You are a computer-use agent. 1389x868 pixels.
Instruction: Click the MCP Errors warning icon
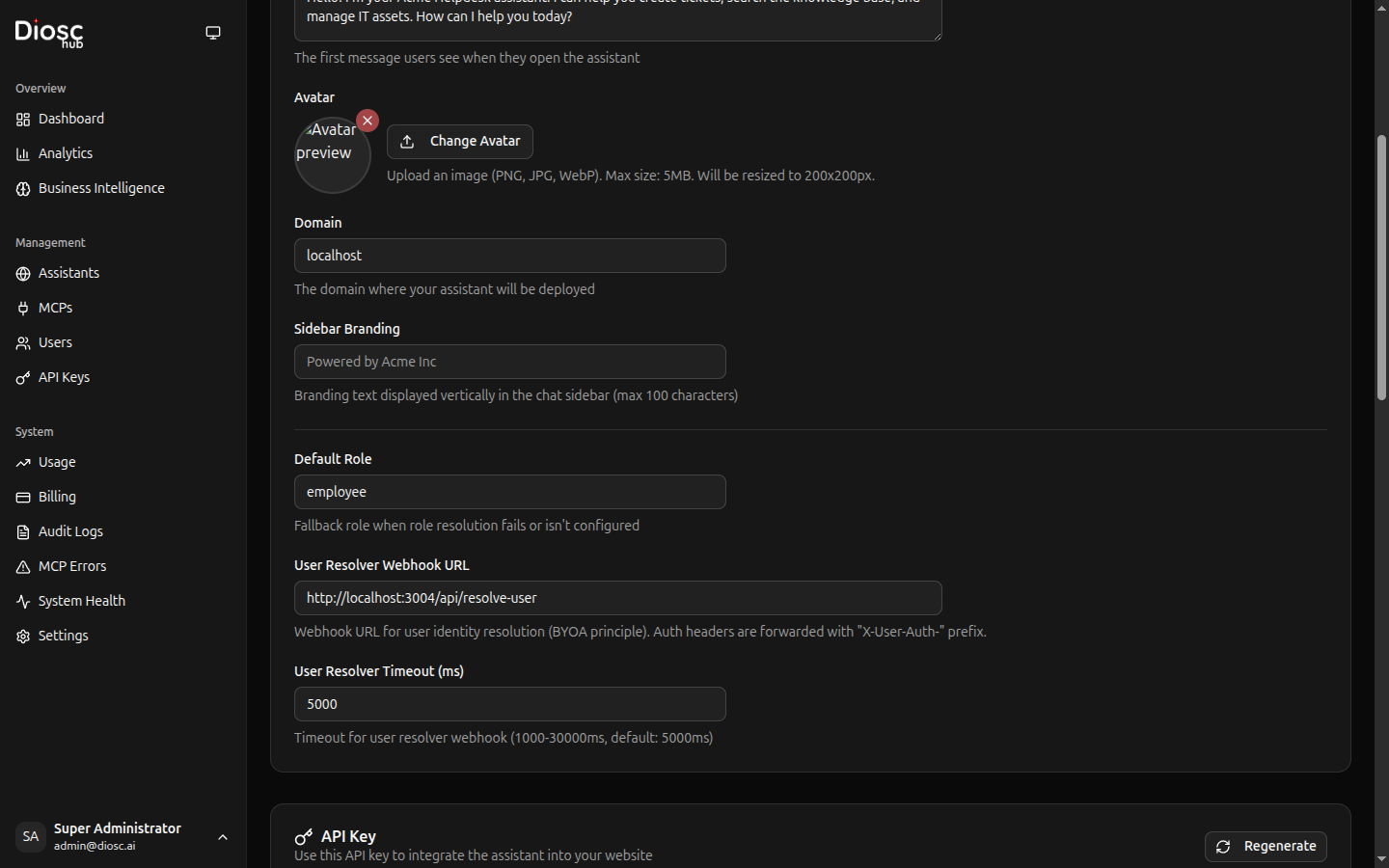pyautogui.click(x=23, y=567)
